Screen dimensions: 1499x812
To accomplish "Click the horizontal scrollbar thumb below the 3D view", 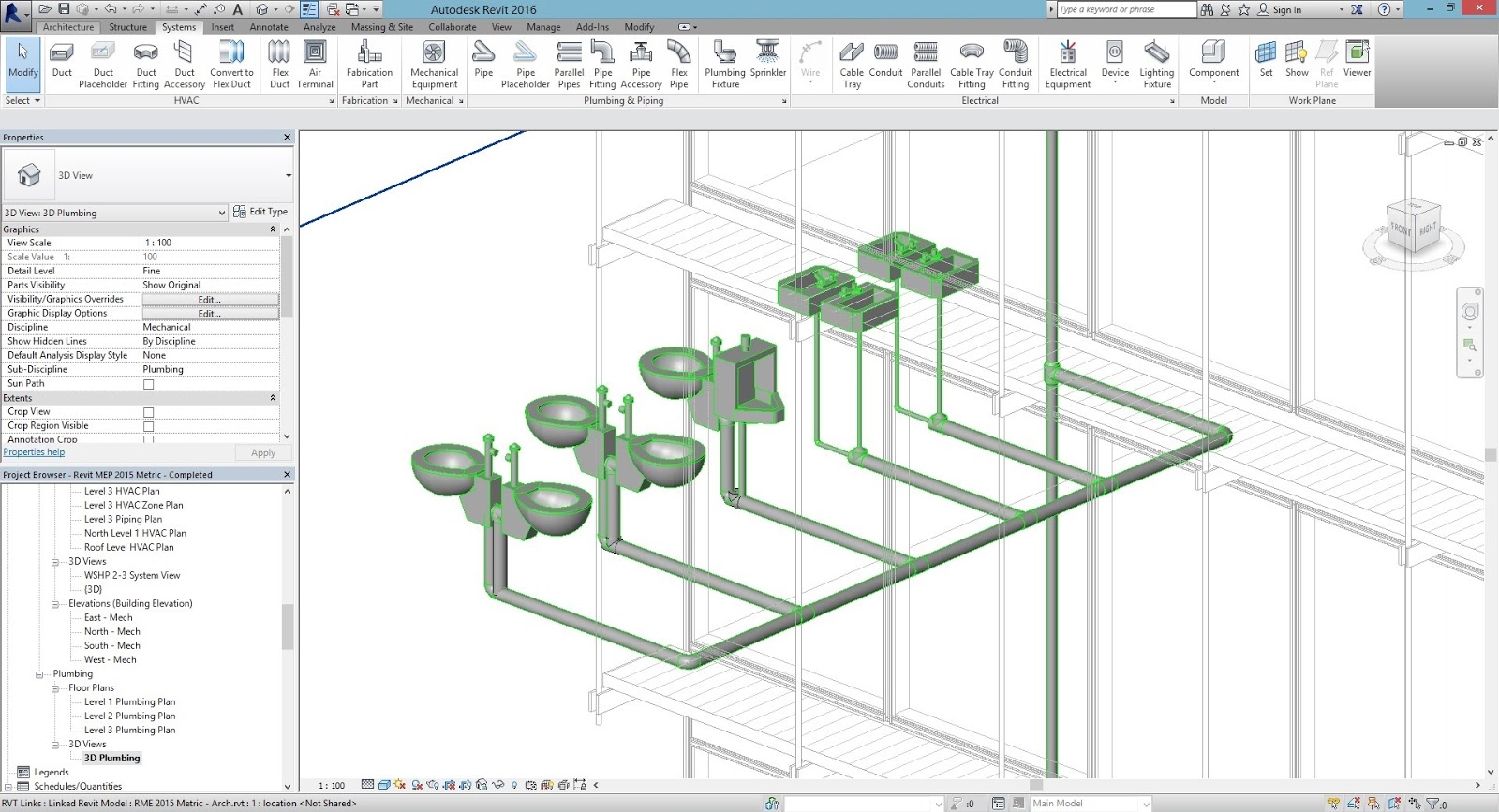I will coord(1036,785).
